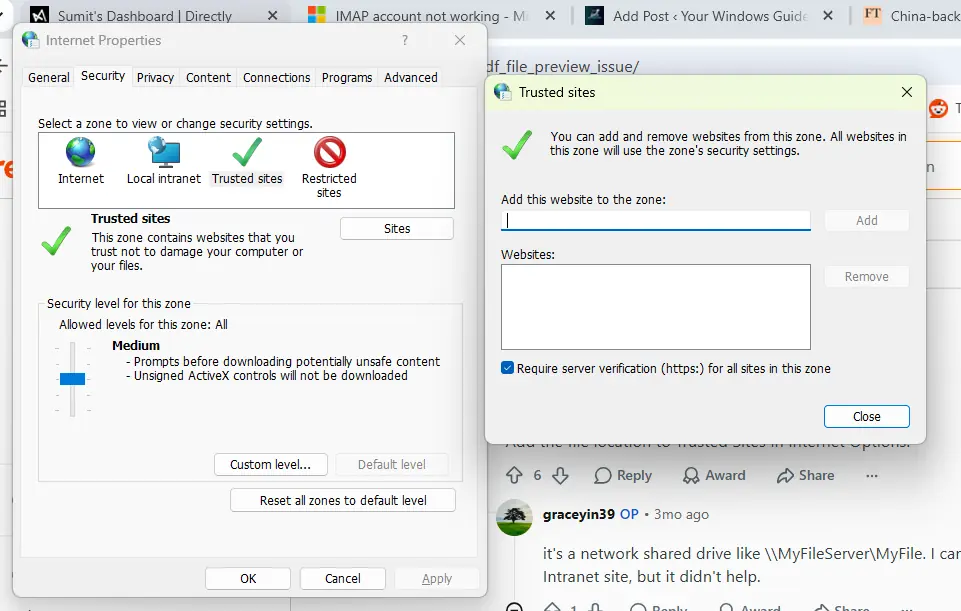Screen dimensions: 961x611
Task: Click inside the Websites list box
Action: click(x=656, y=307)
